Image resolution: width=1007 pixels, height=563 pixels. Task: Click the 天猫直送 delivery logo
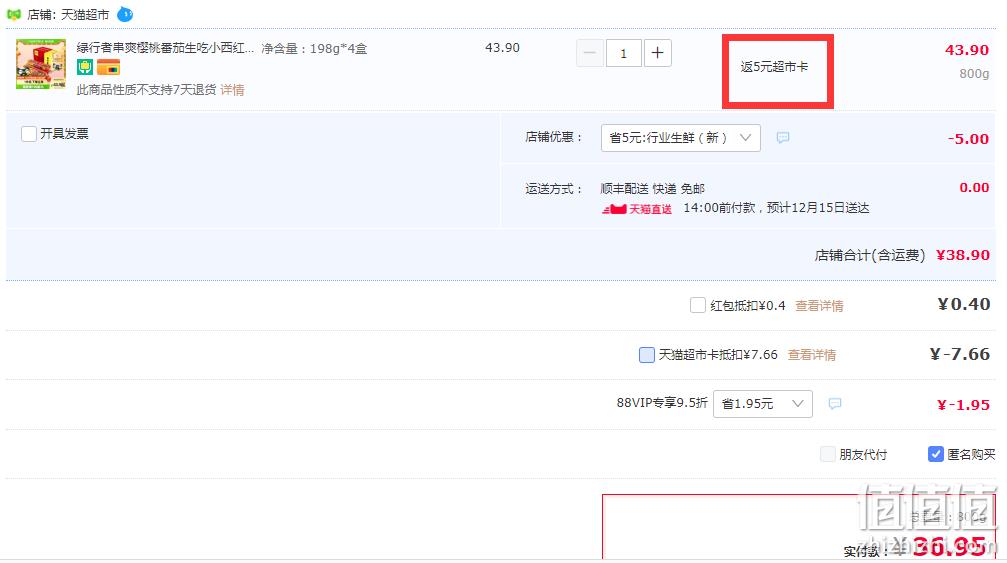[636, 209]
